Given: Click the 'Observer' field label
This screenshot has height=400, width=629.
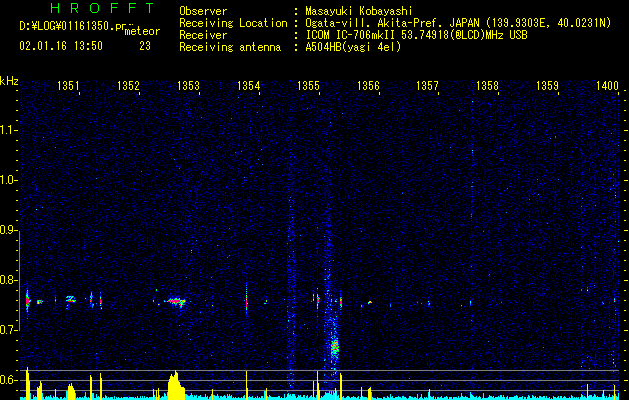Looking at the screenshot, I should (203, 11).
